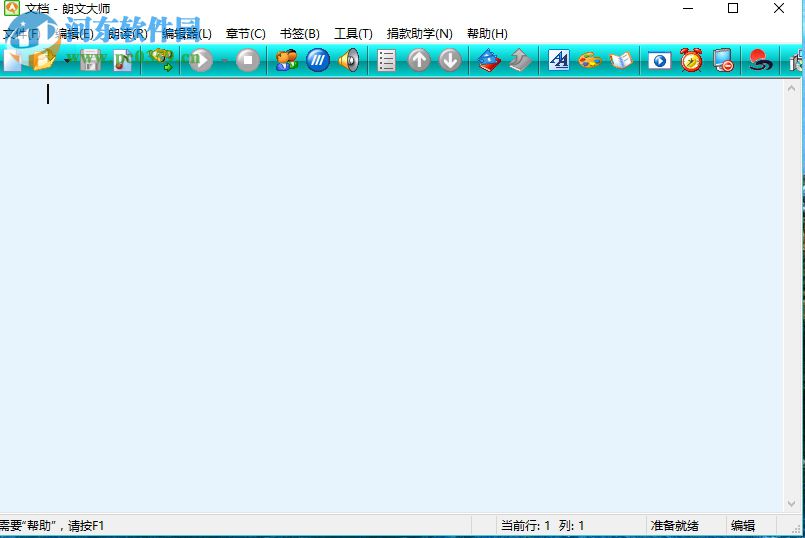Image resolution: width=805 pixels, height=538 pixels.
Task: Click the blue round slashes icon
Action: pos(318,61)
